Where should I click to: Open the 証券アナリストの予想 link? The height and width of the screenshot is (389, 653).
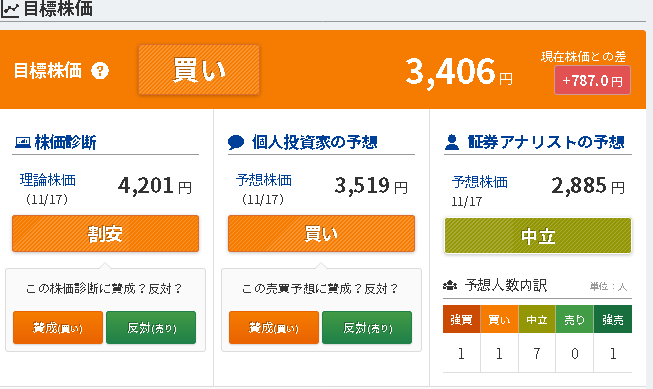pyautogui.click(x=546, y=142)
